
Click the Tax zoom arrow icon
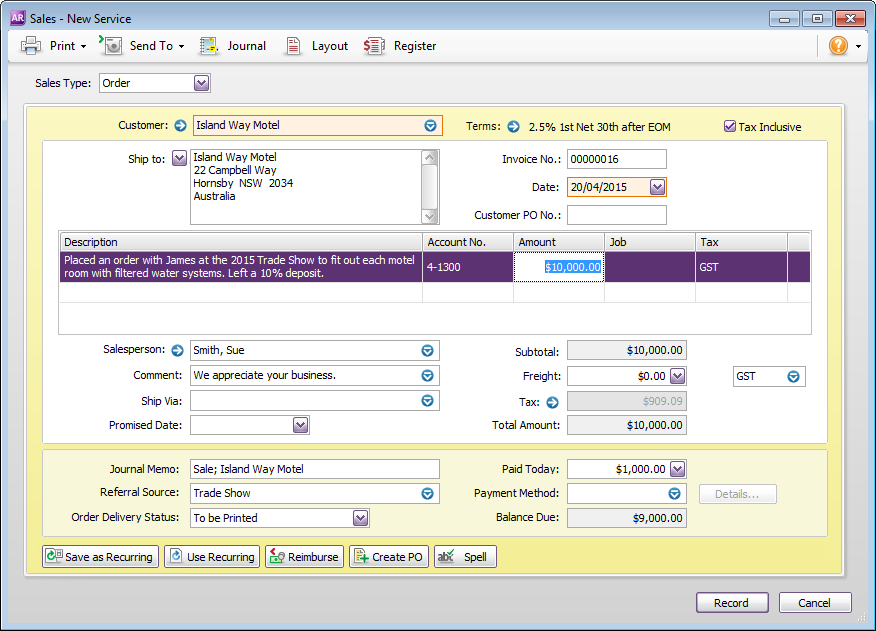click(x=551, y=402)
